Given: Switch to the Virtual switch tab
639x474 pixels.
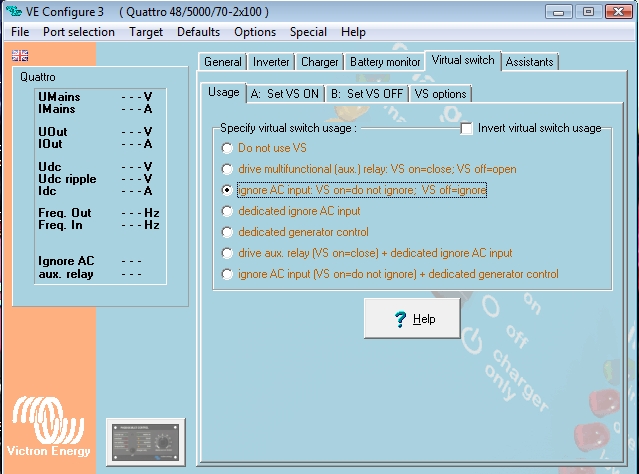Looking at the screenshot, I should 463,60.
